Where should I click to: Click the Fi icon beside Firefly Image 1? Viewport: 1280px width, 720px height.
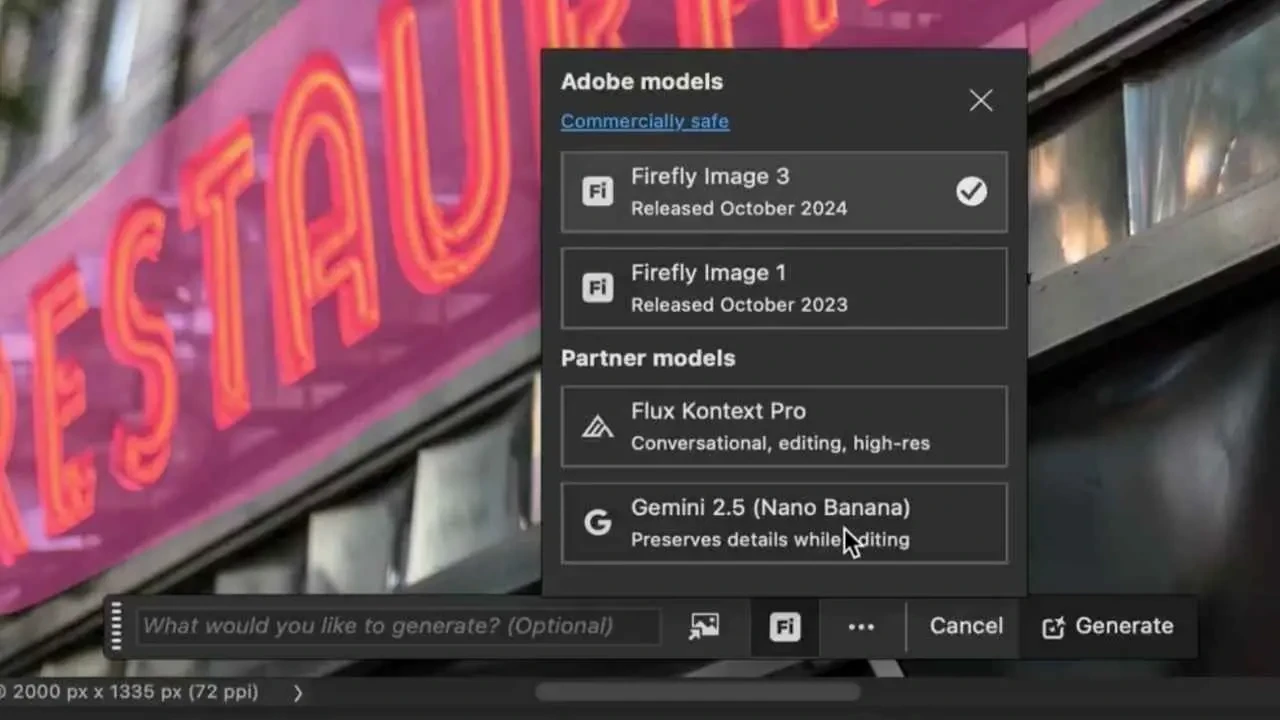(x=597, y=288)
